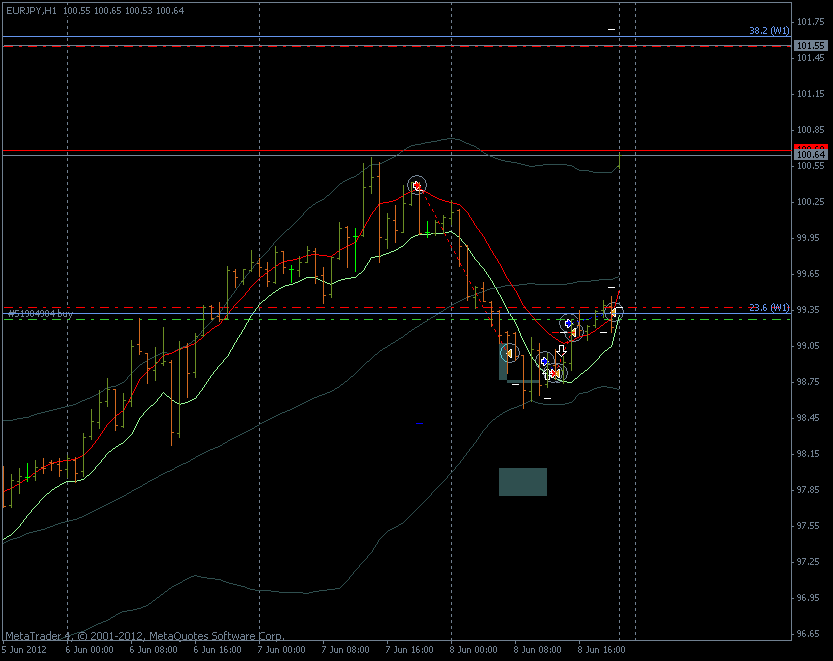Select the 38.2 (W1) Fibonacci label

769,31
